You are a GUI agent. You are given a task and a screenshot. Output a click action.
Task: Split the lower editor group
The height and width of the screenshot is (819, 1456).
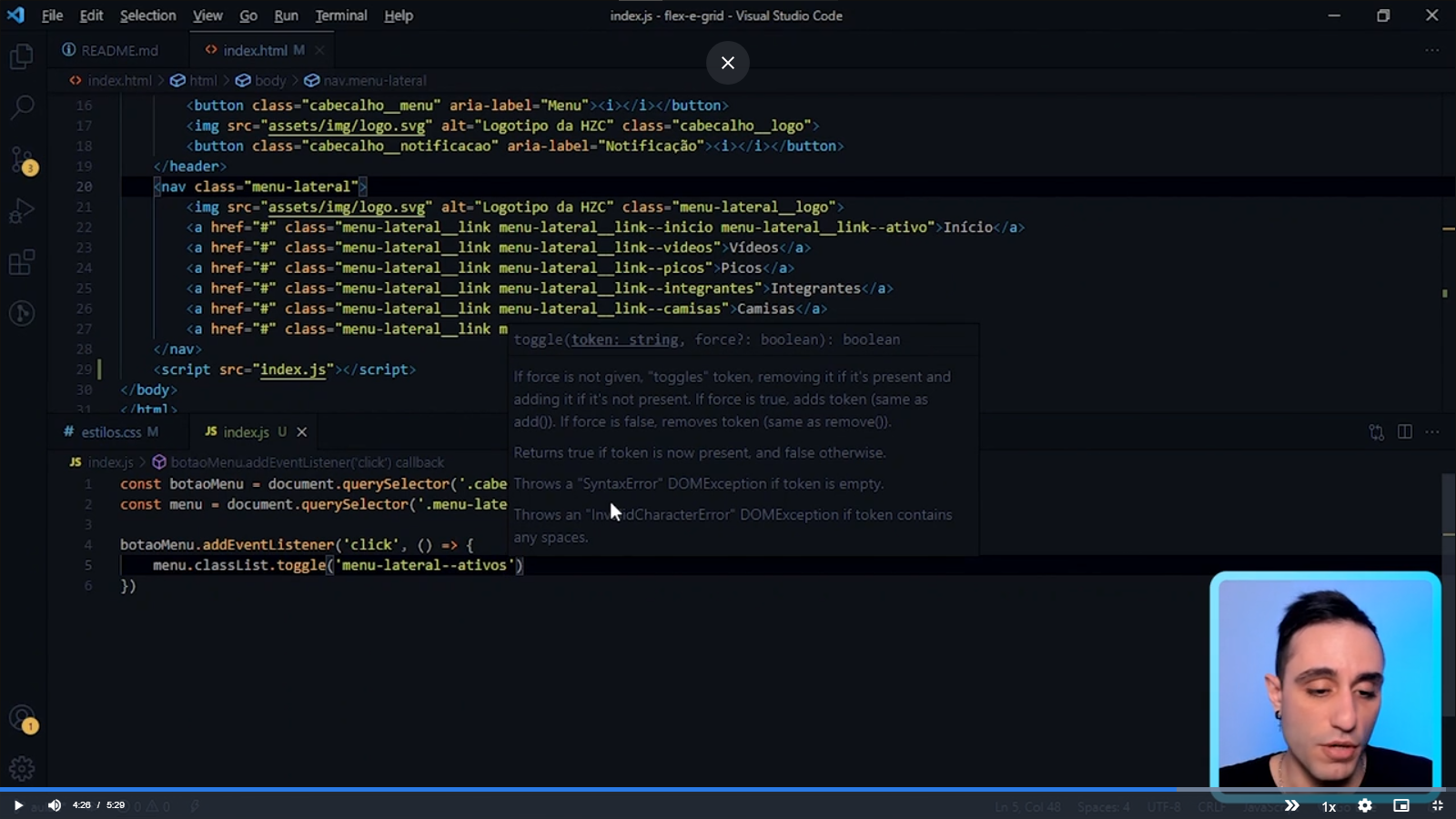coord(1405,431)
